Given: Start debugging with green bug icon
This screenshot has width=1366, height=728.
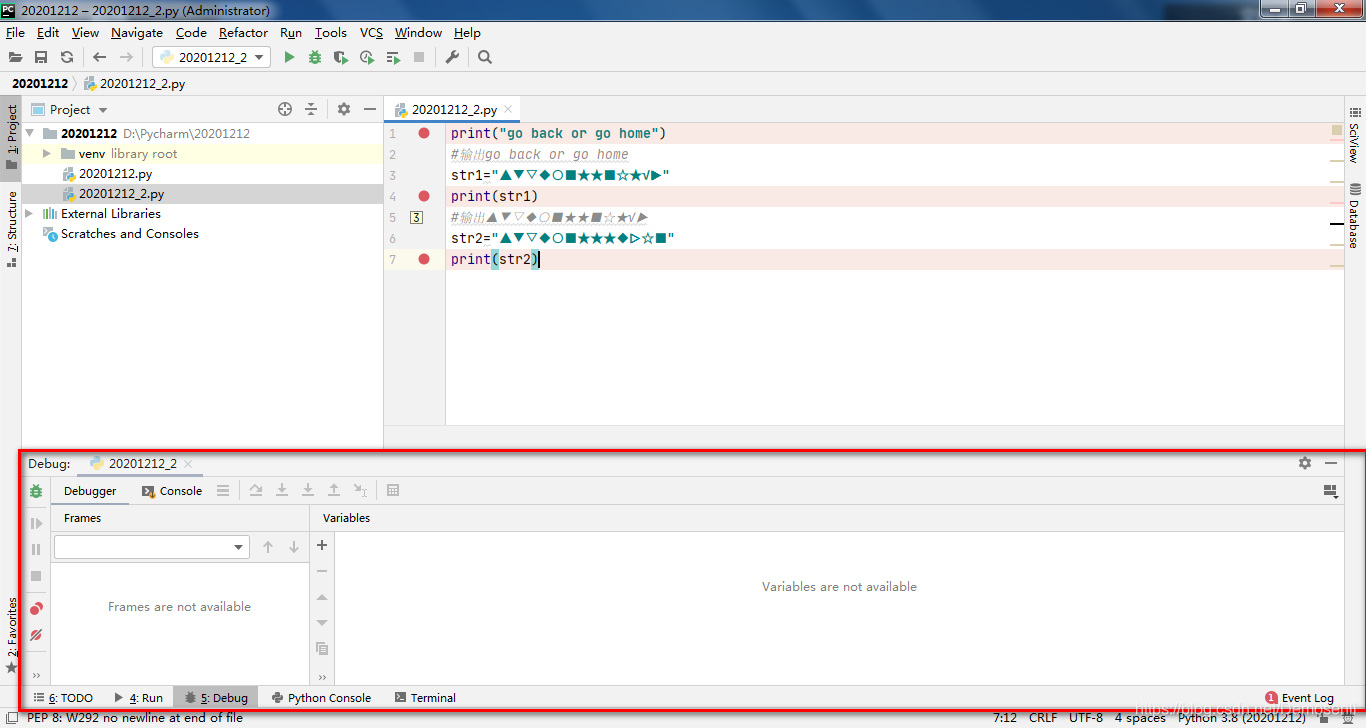Looking at the screenshot, I should (x=315, y=58).
